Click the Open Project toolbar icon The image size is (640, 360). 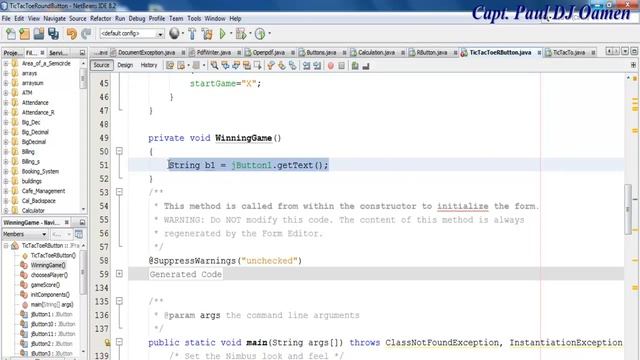point(39,34)
